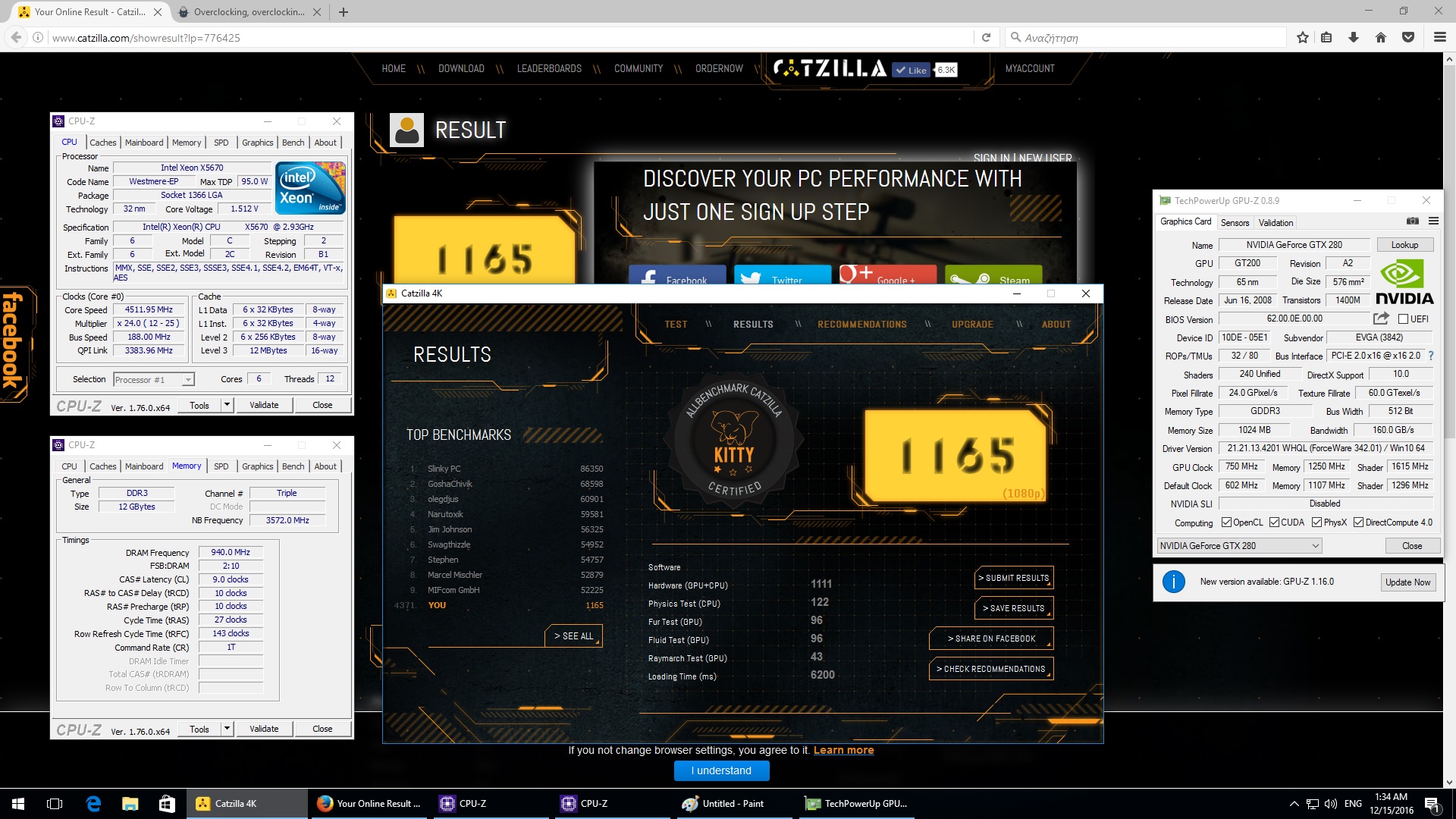Click Validate in the top CPU-Z window

tap(264, 405)
